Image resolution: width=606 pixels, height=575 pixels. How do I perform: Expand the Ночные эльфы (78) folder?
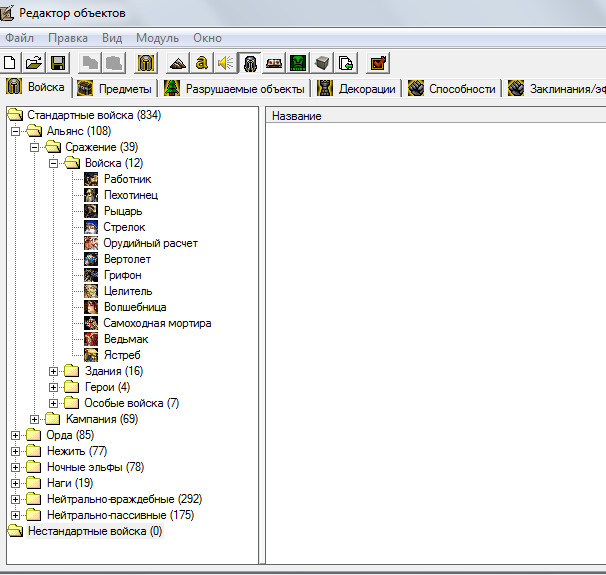15,468
